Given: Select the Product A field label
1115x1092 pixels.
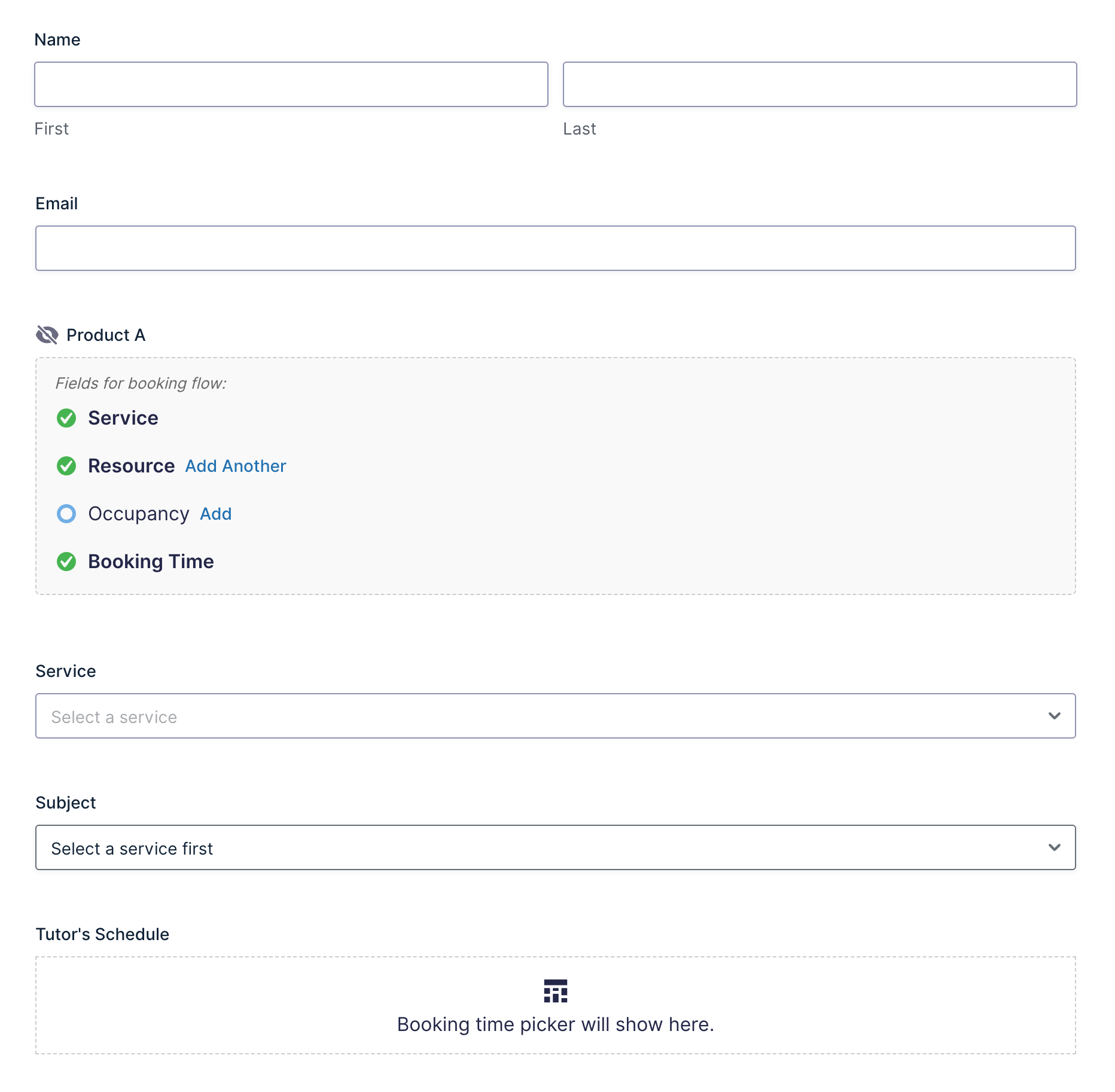Looking at the screenshot, I should pyautogui.click(x=106, y=335).
